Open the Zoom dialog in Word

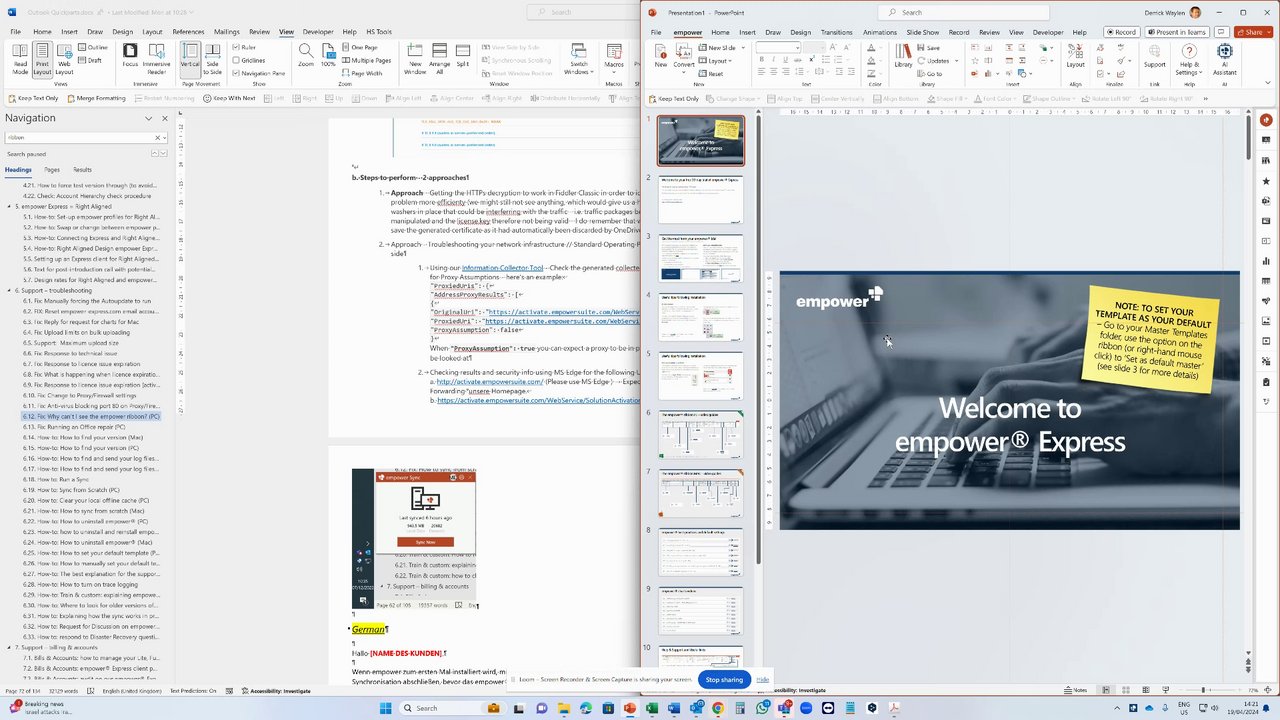pyautogui.click(x=305, y=55)
